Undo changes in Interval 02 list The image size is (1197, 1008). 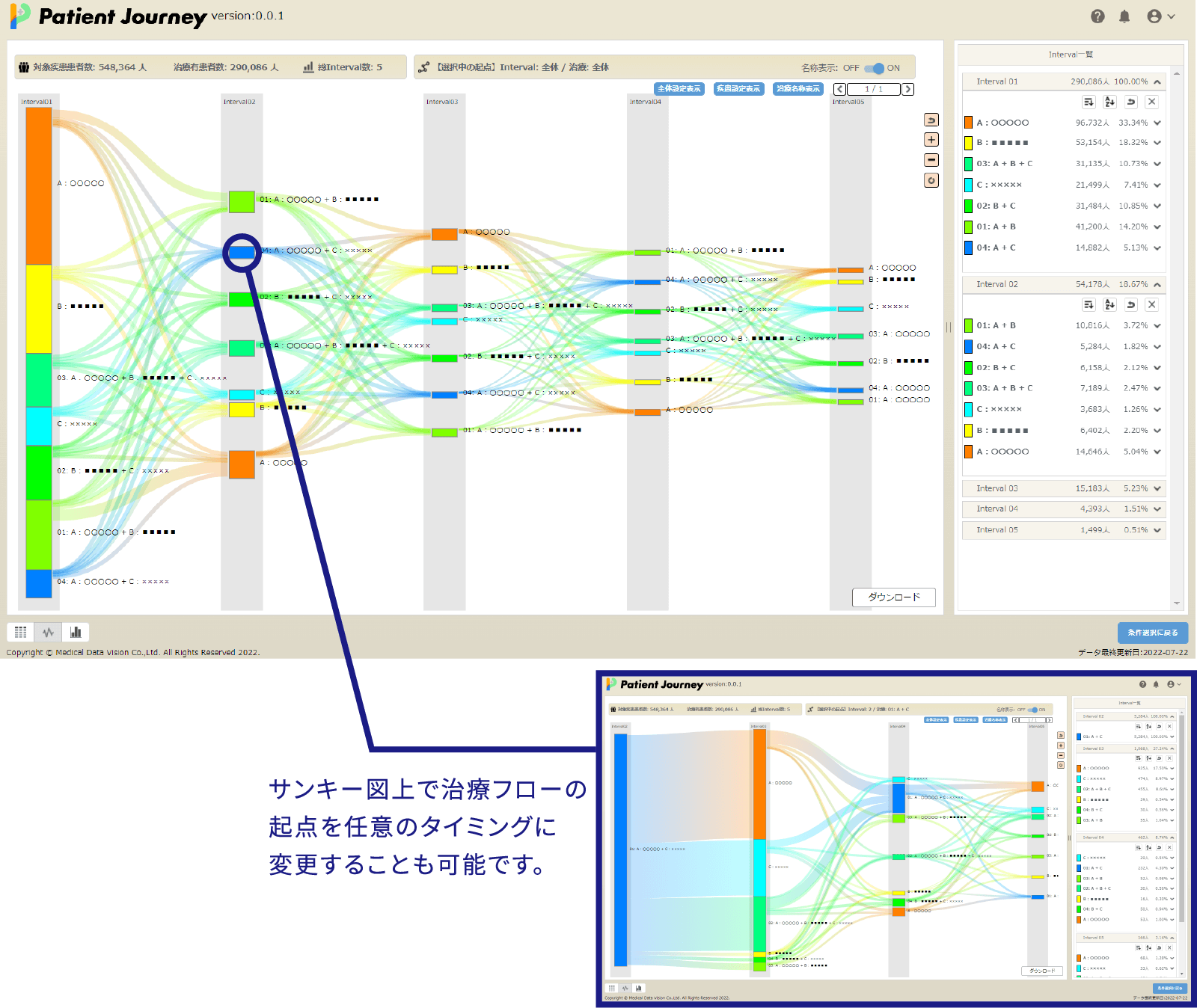tap(1131, 304)
